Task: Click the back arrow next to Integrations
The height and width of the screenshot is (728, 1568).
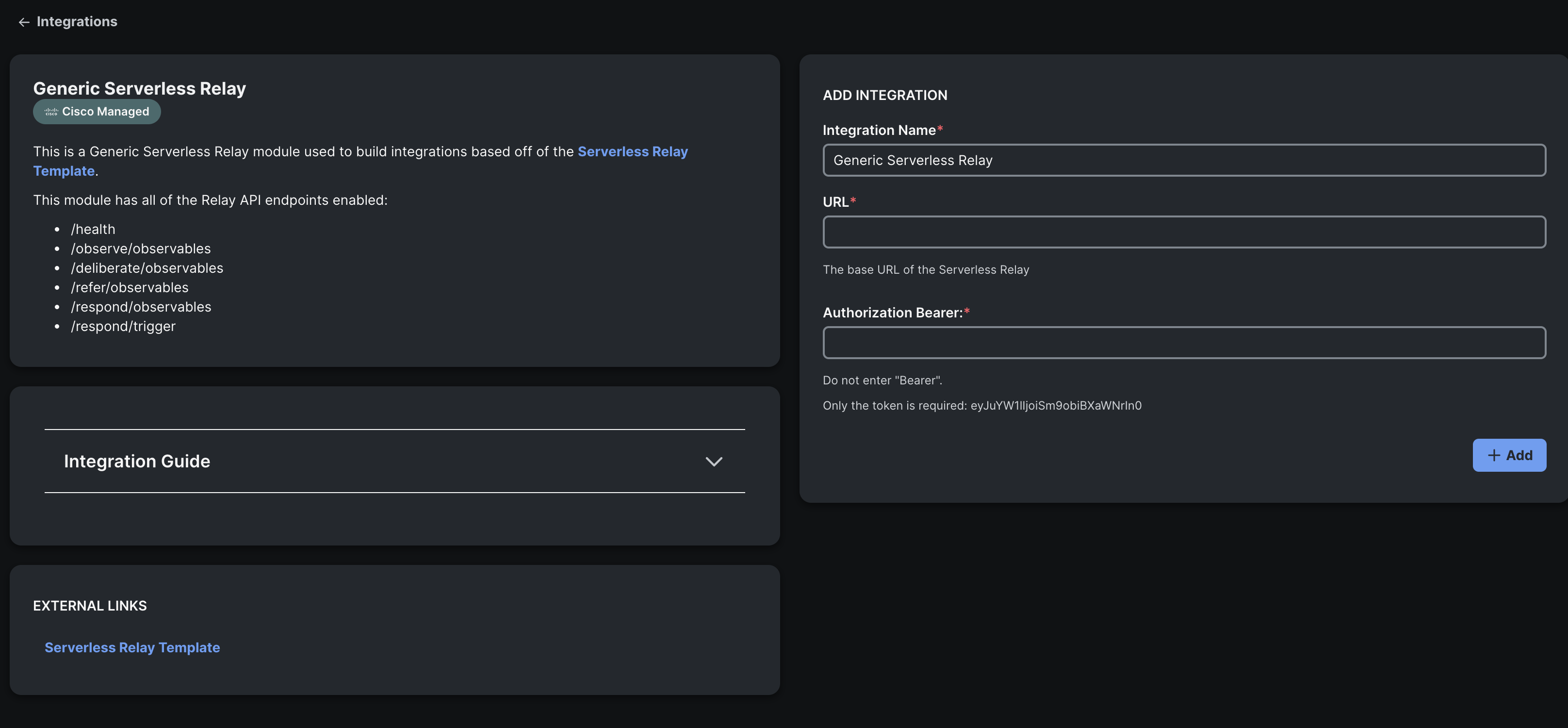Action: (24, 22)
